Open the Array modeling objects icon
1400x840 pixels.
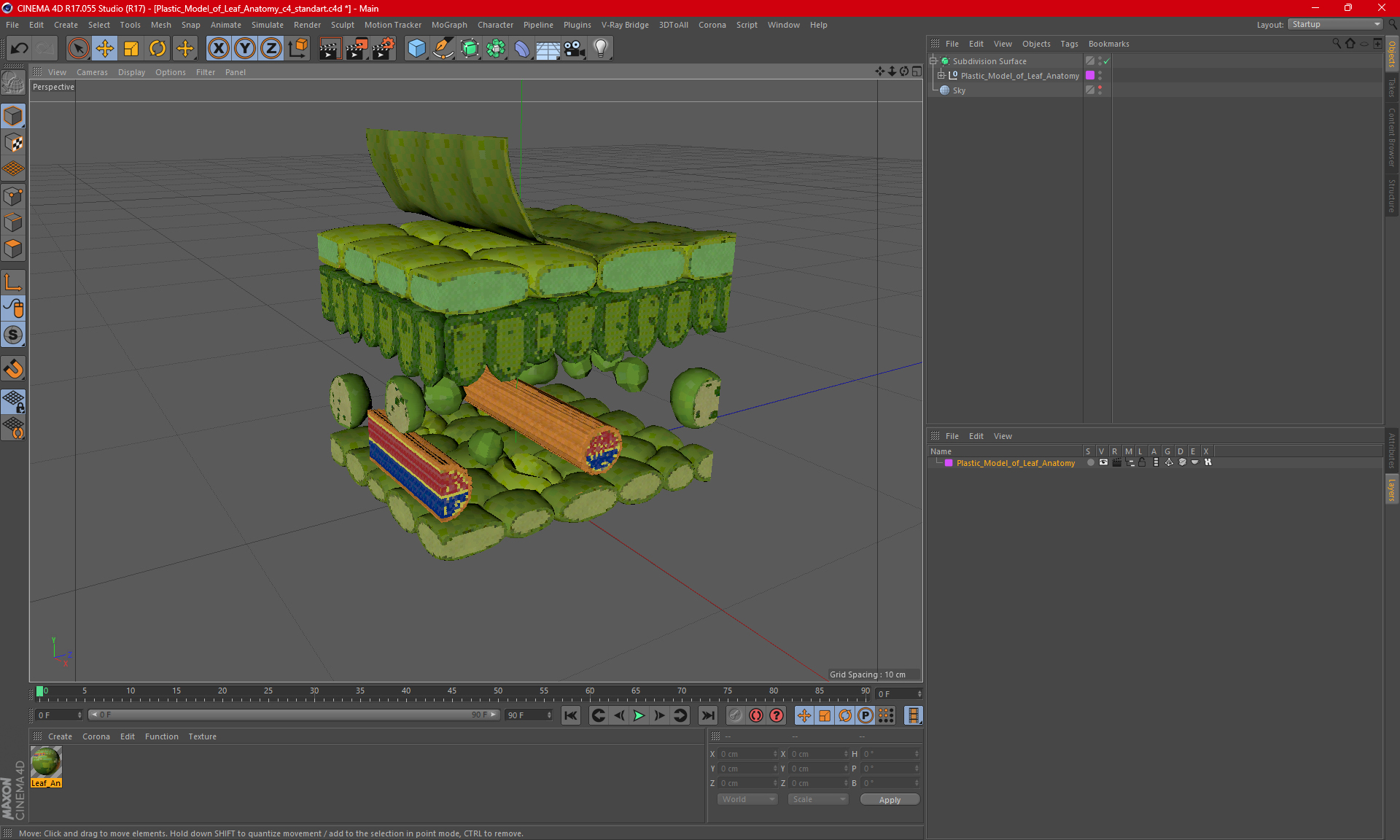click(496, 49)
